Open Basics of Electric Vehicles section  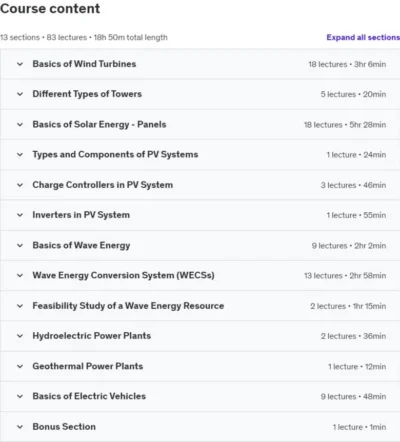click(89, 396)
